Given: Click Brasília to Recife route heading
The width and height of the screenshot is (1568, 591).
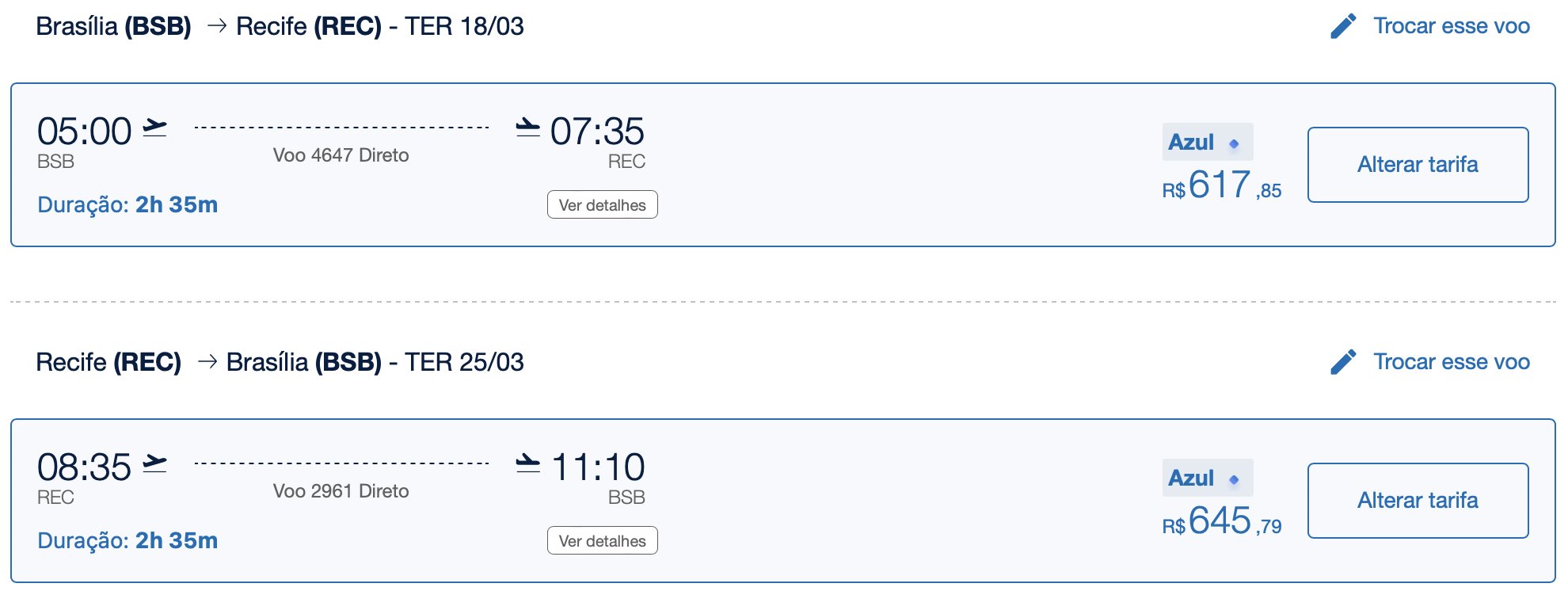Looking at the screenshot, I should (x=280, y=26).
